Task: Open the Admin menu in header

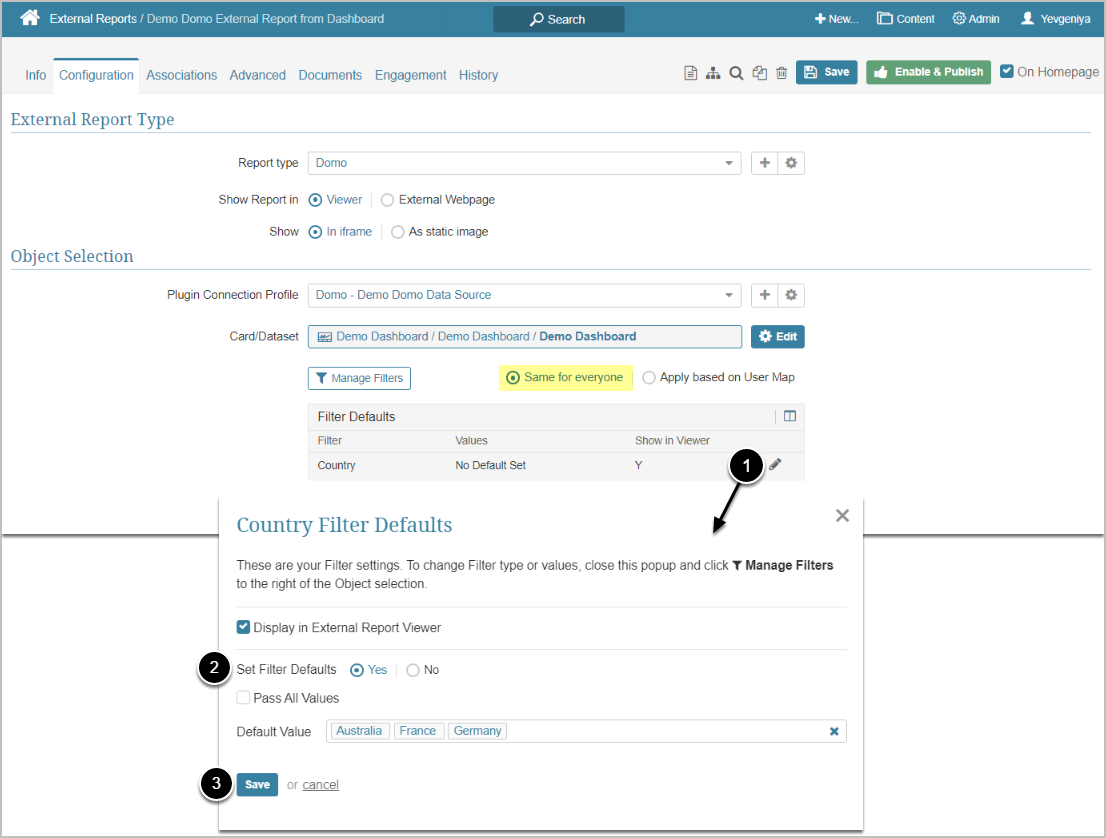Action: tap(975, 19)
